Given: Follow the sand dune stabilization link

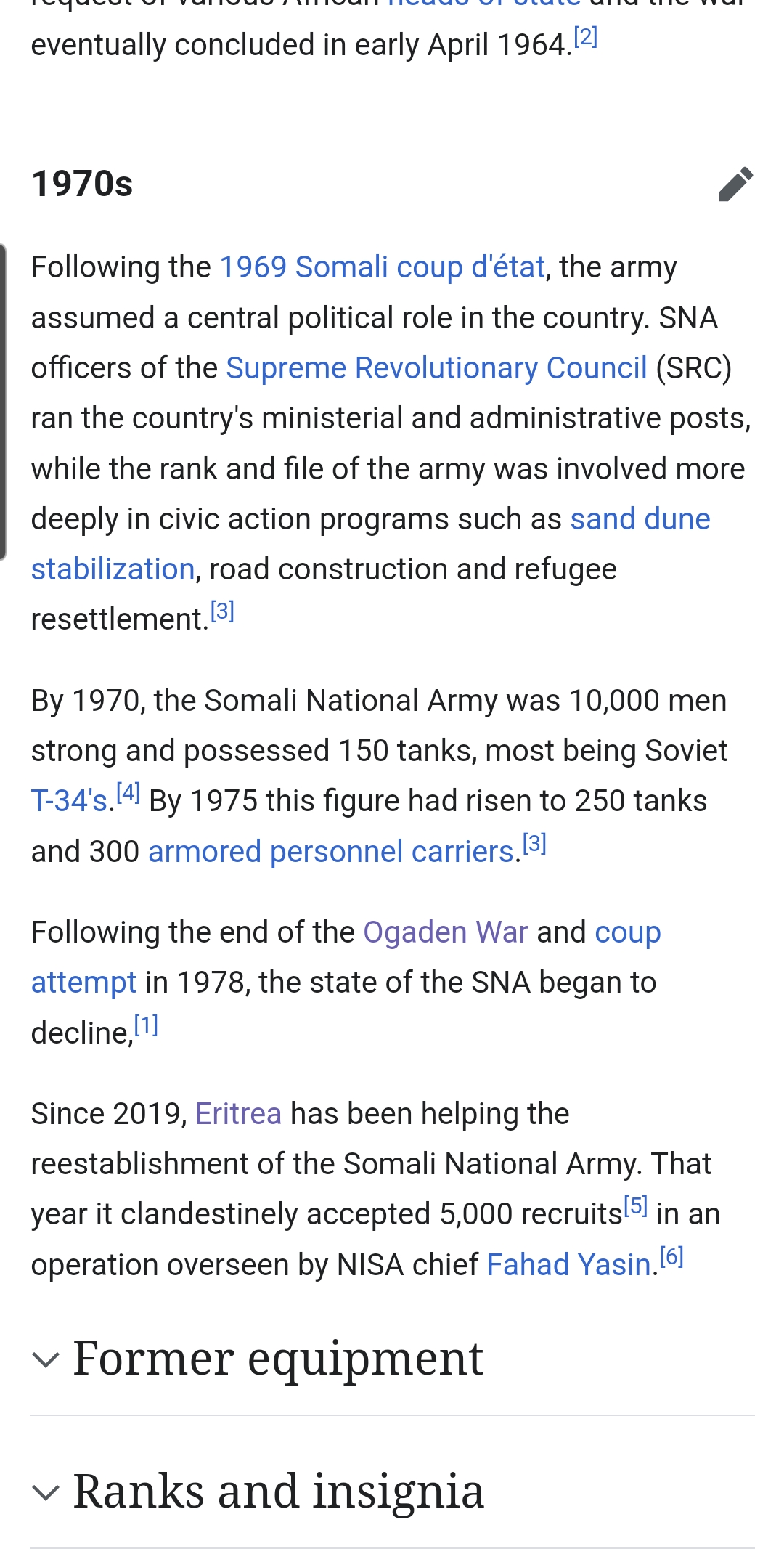Looking at the screenshot, I should tap(640, 519).
